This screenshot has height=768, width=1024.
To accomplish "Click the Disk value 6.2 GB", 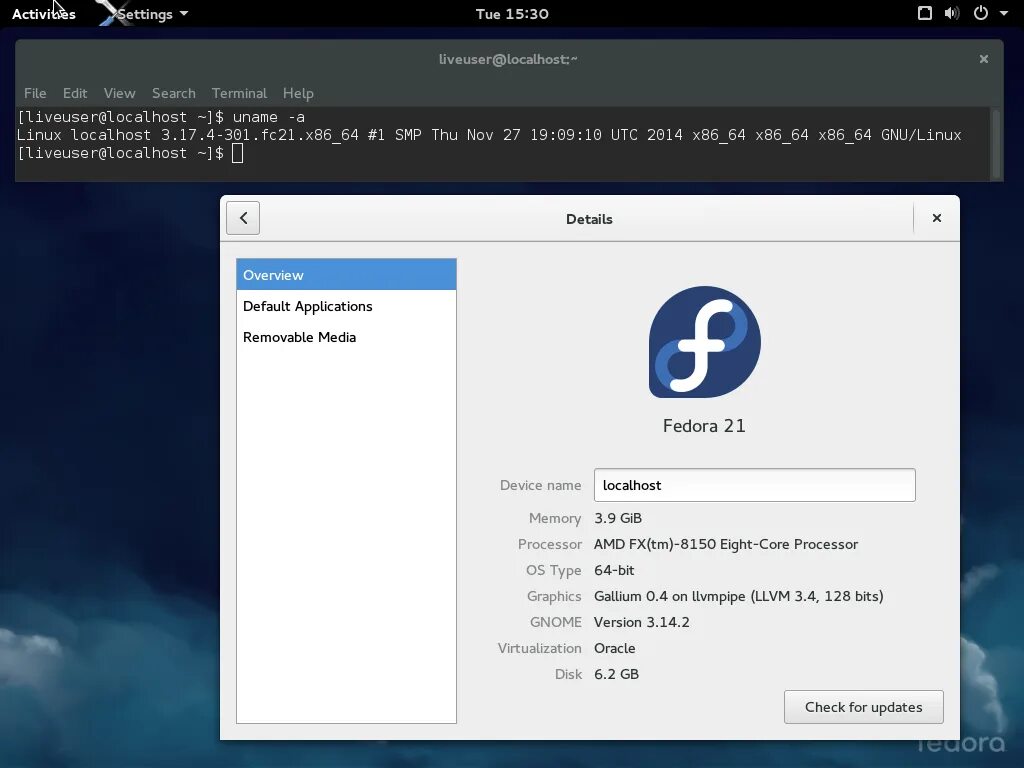I will 616,675.
